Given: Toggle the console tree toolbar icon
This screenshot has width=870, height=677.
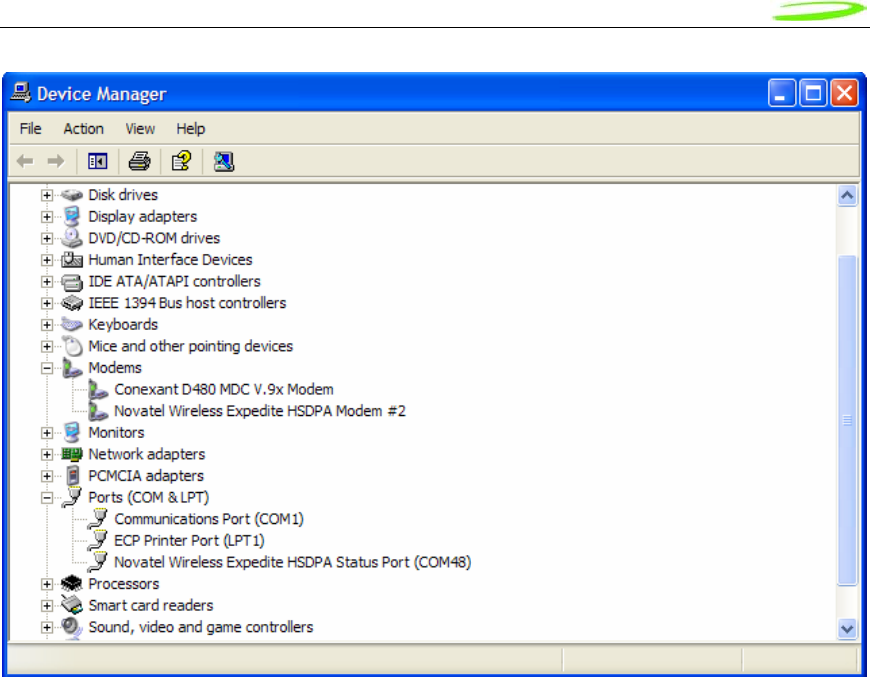Looking at the screenshot, I should coord(97,161).
